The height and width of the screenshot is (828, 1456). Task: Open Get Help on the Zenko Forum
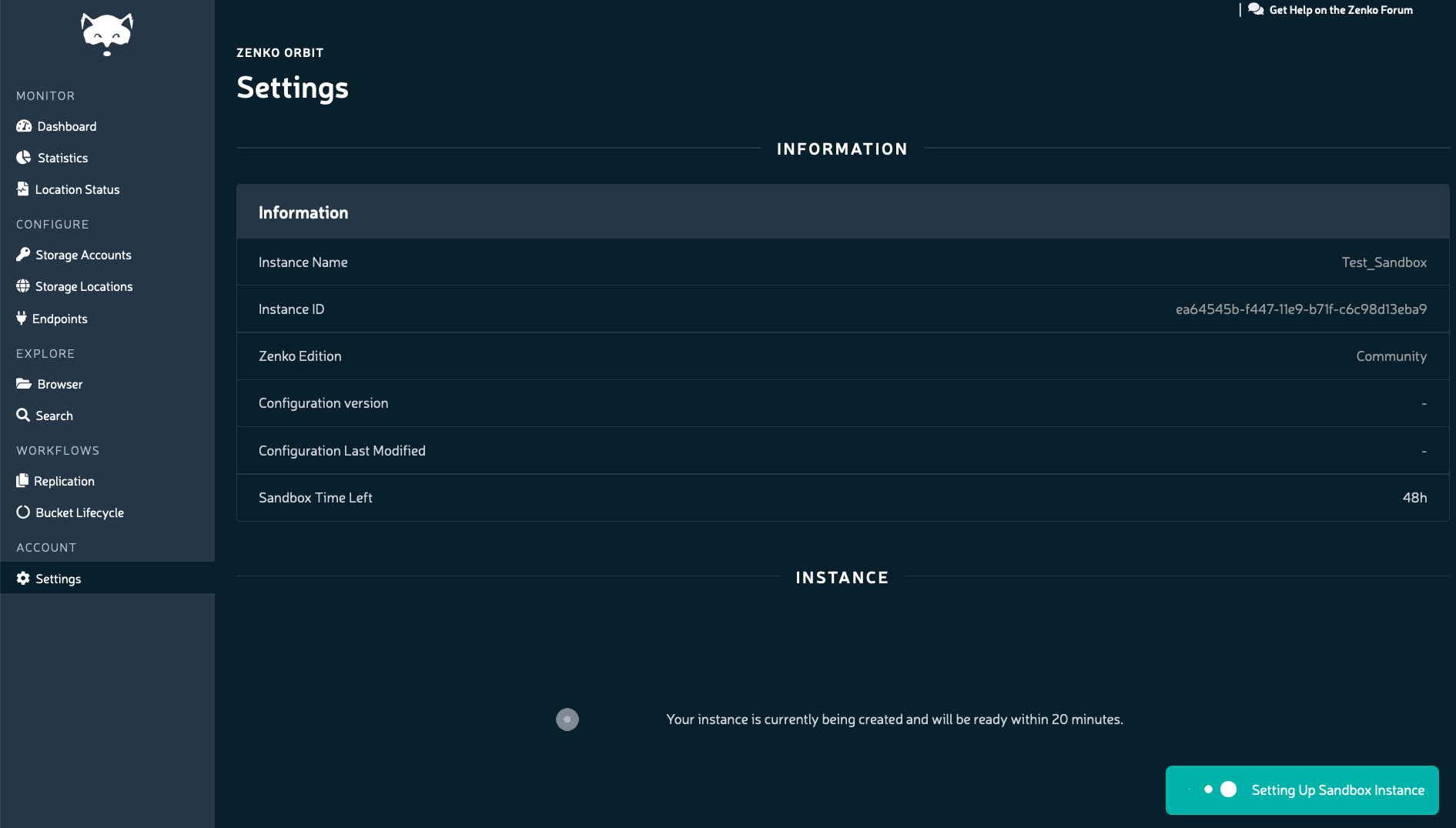(x=1341, y=10)
